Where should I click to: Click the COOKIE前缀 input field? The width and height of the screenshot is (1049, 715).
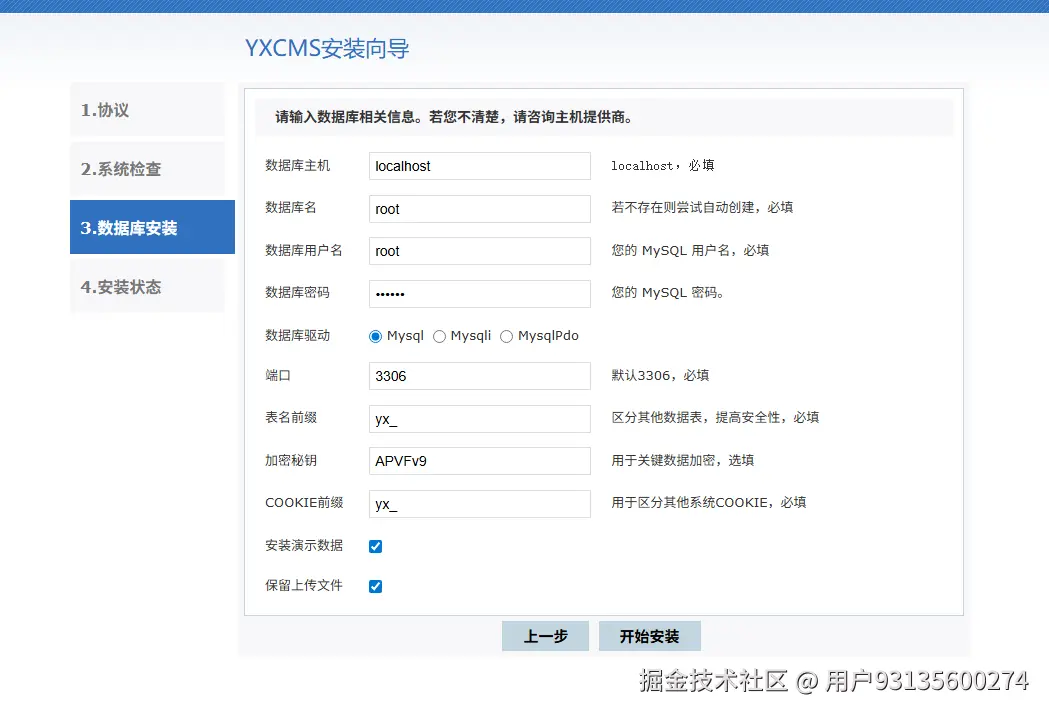pos(480,504)
